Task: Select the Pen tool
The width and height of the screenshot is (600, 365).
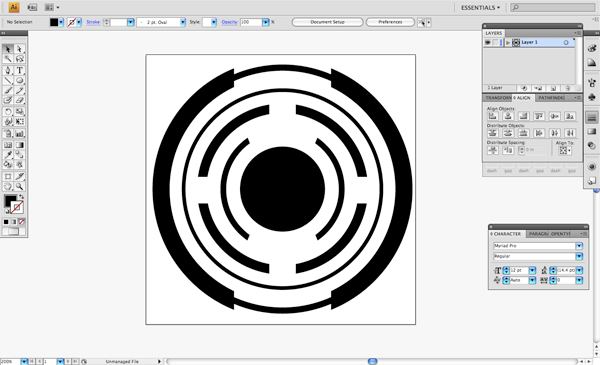Action: pyautogui.click(x=8, y=70)
